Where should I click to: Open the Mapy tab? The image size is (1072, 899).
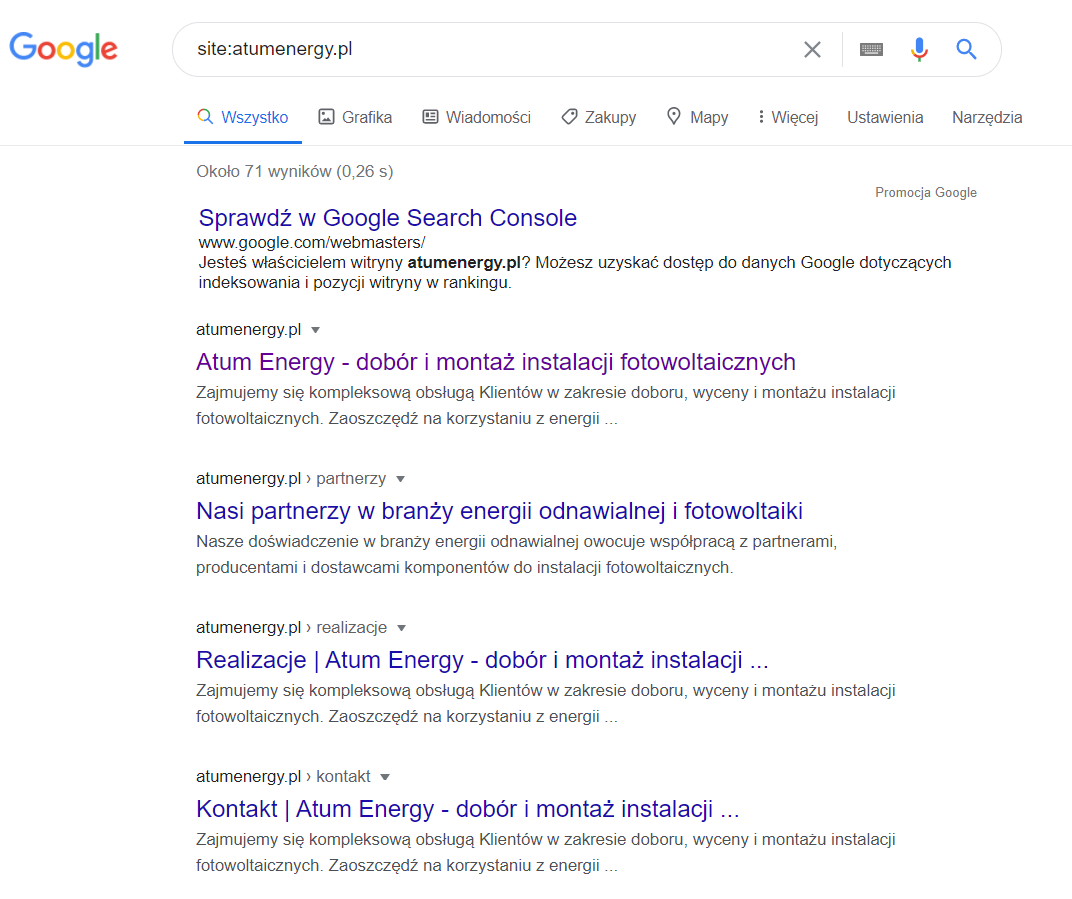point(697,117)
